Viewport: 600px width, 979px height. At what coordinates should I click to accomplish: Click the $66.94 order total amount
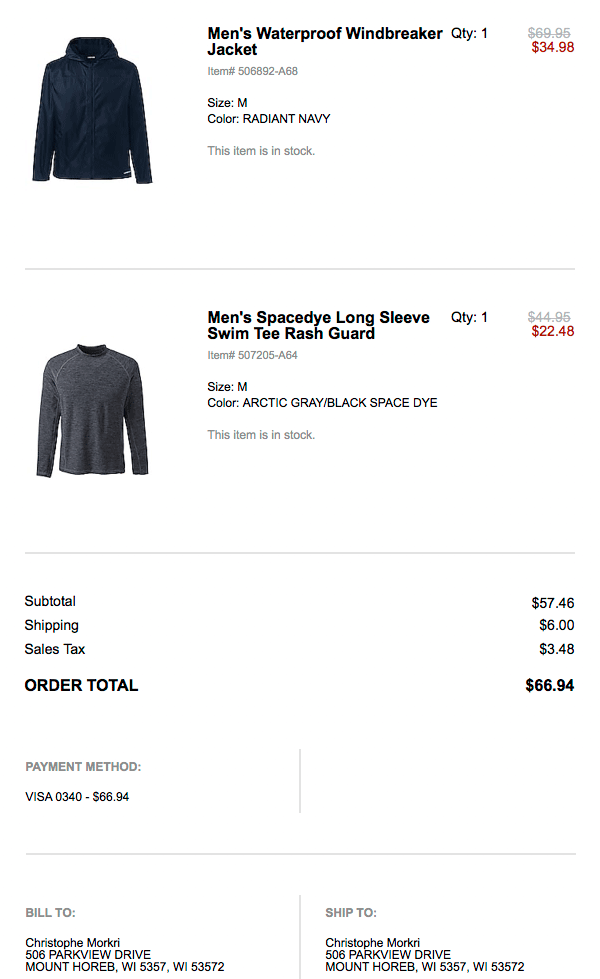[x=549, y=686]
